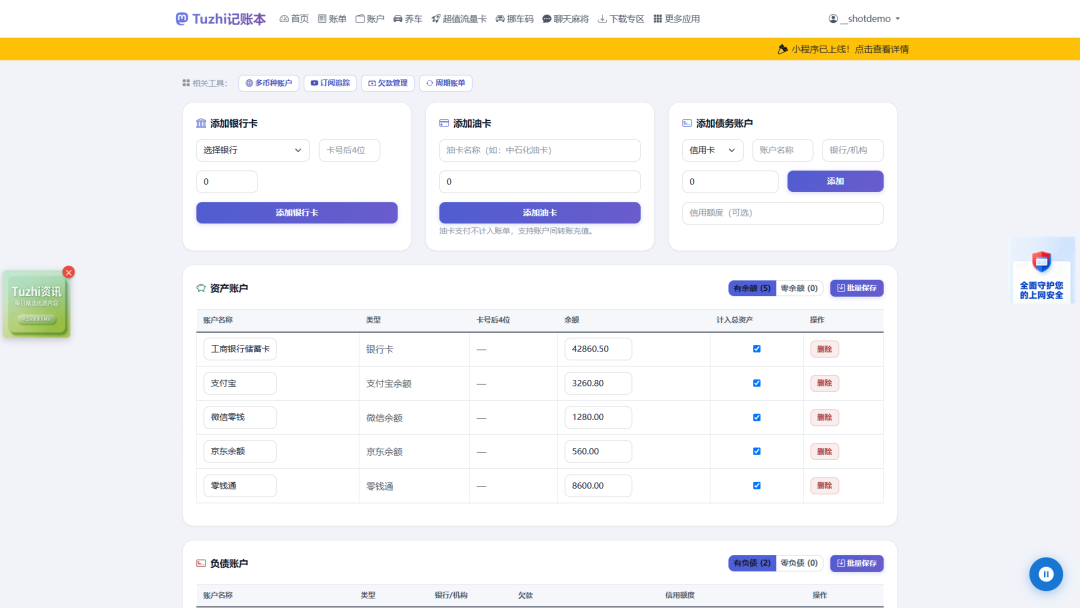Toggle 计入总资产 checkbox for 微信零钱
Screen dimensions: 1080x608
(x=757, y=417)
